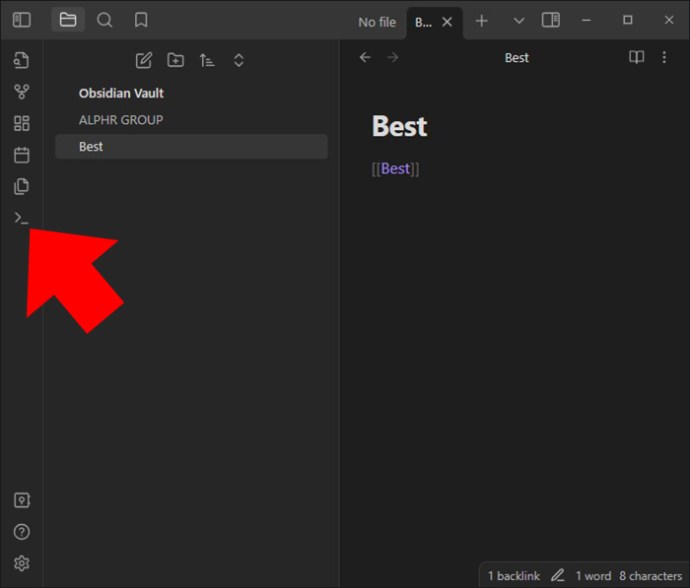Viewport: 690px width, 588px height.
Task: Expand or collapse all folders
Action: [x=239, y=60]
